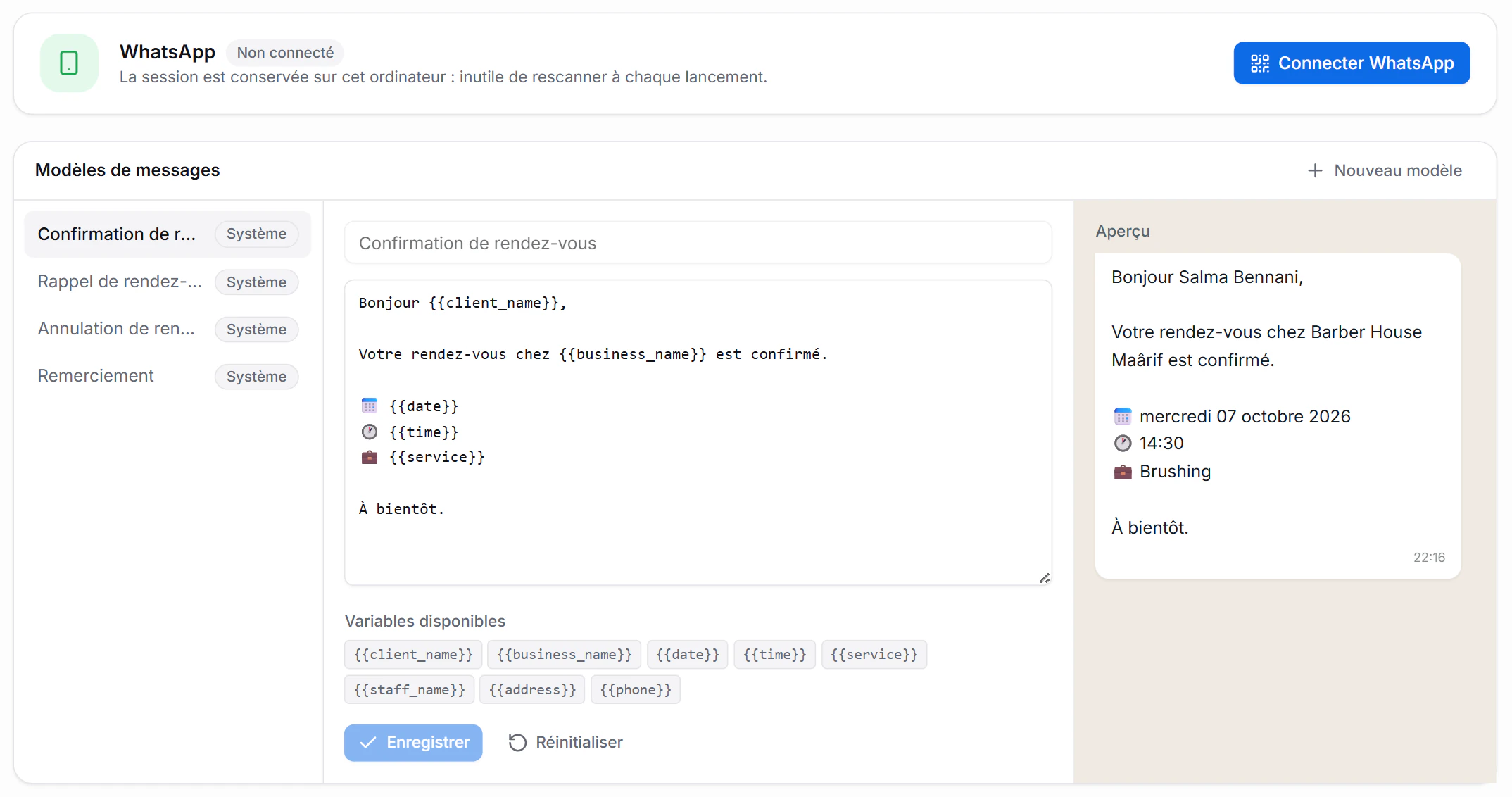Insert the {{staff_name}} variable chip
The image size is (1512, 797).
tap(409, 689)
